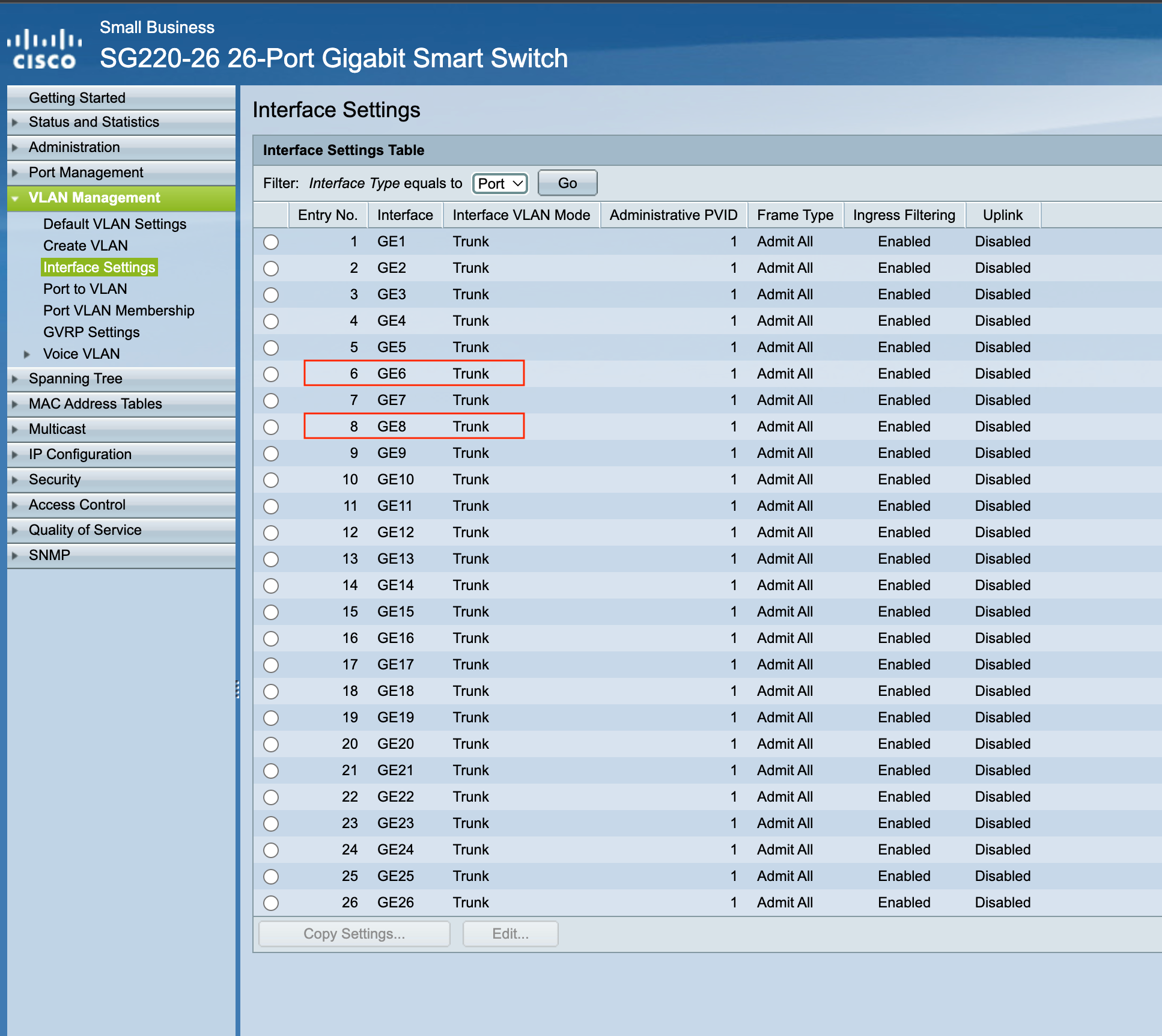The image size is (1162, 1036).
Task: Select radio button for GE10 row
Action: 271,480
